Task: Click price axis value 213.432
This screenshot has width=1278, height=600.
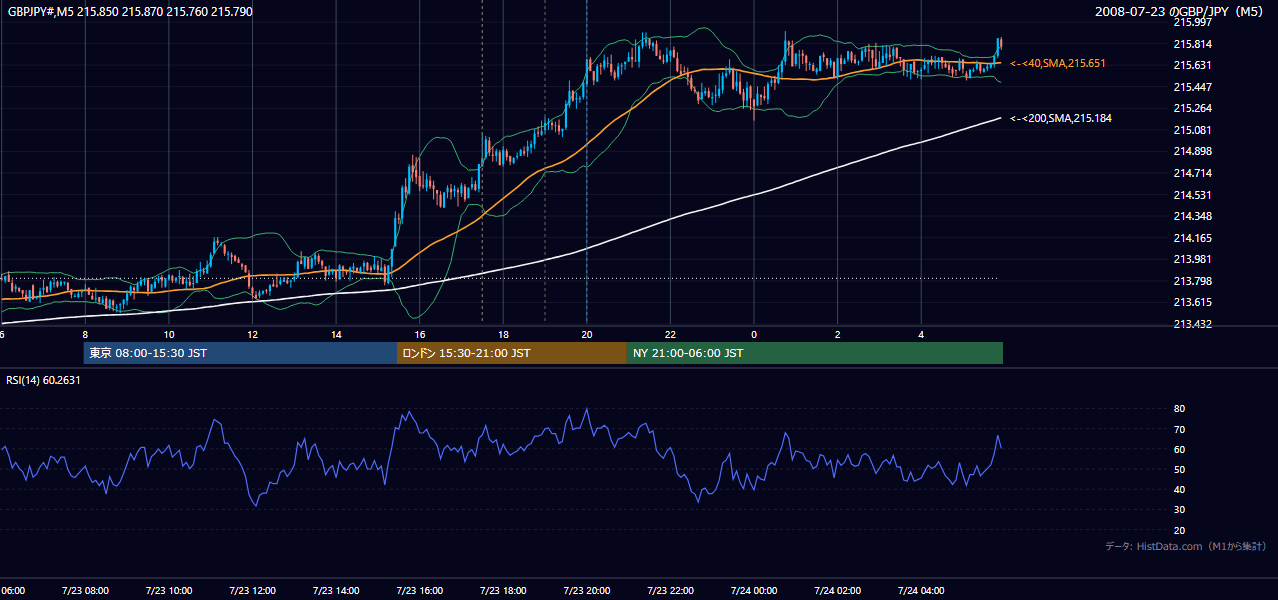Action: tap(1192, 324)
